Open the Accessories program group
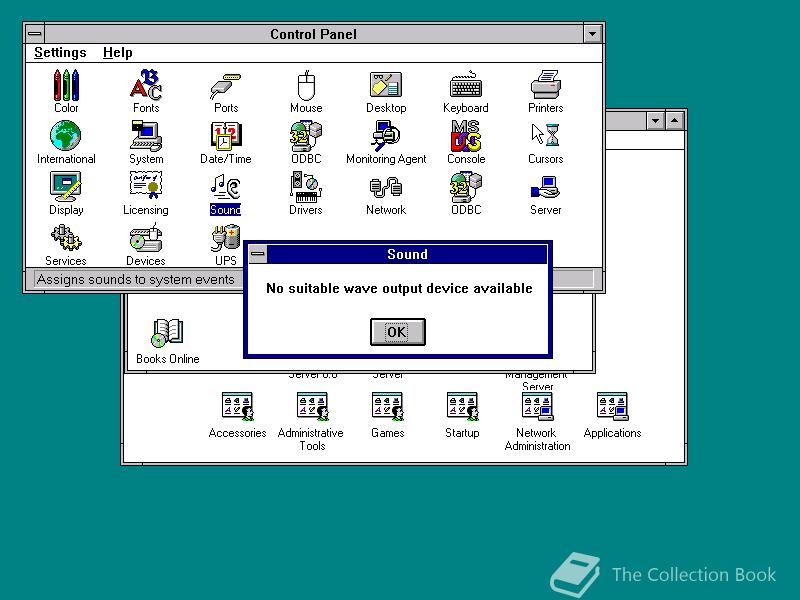800x600 pixels. (237, 414)
